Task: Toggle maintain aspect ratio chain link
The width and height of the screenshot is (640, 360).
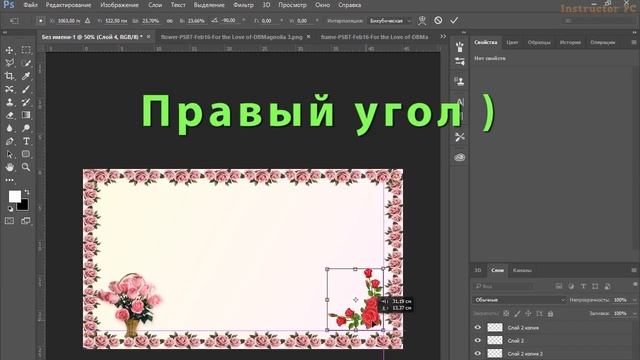Action: pyautogui.click(x=169, y=20)
